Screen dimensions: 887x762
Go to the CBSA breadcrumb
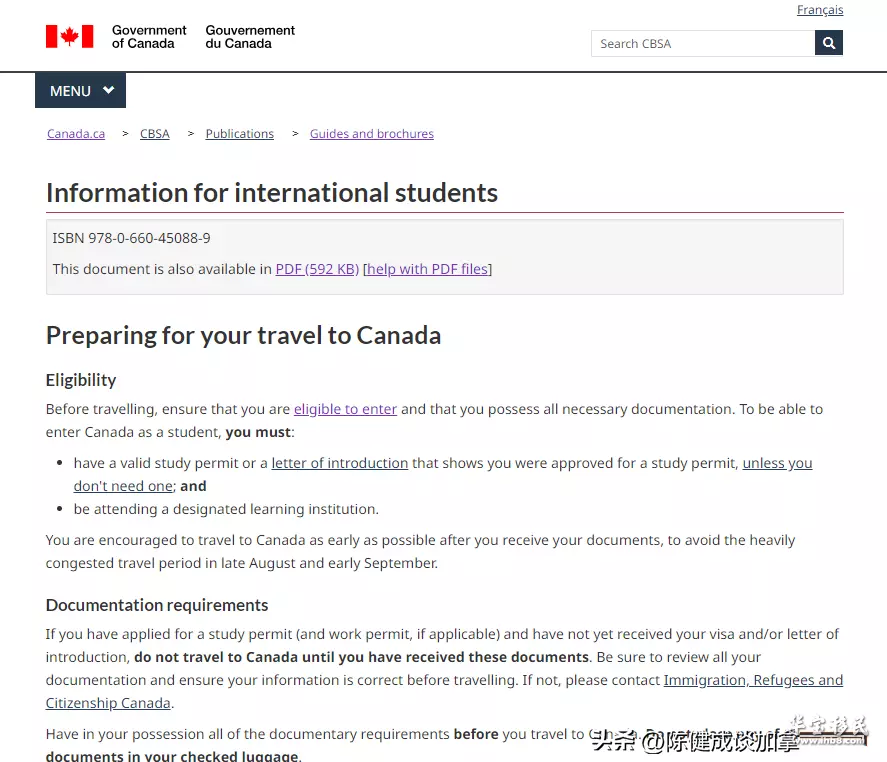click(154, 134)
